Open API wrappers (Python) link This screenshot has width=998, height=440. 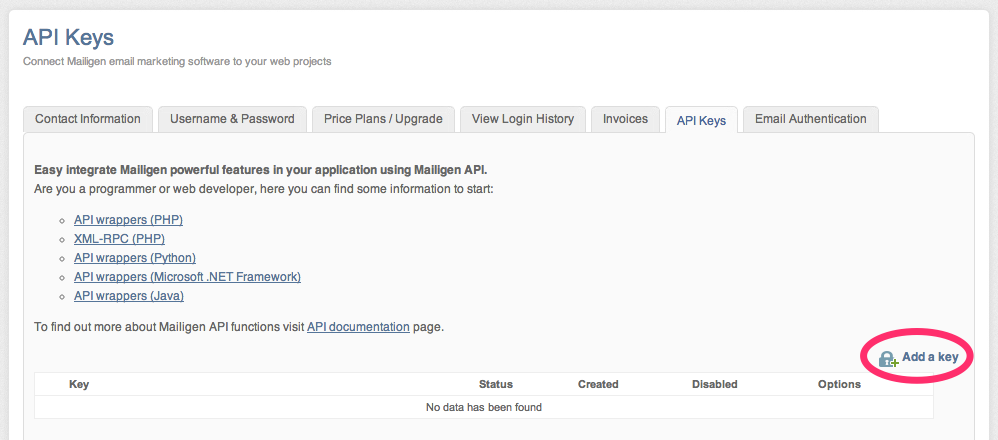tap(135, 258)
